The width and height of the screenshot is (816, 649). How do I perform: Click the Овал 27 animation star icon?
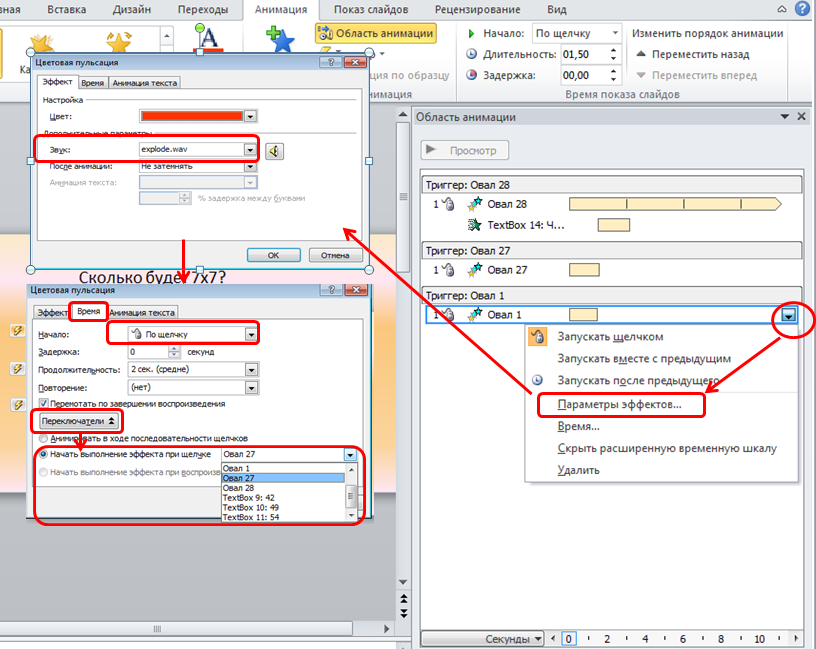coord(474,269)
